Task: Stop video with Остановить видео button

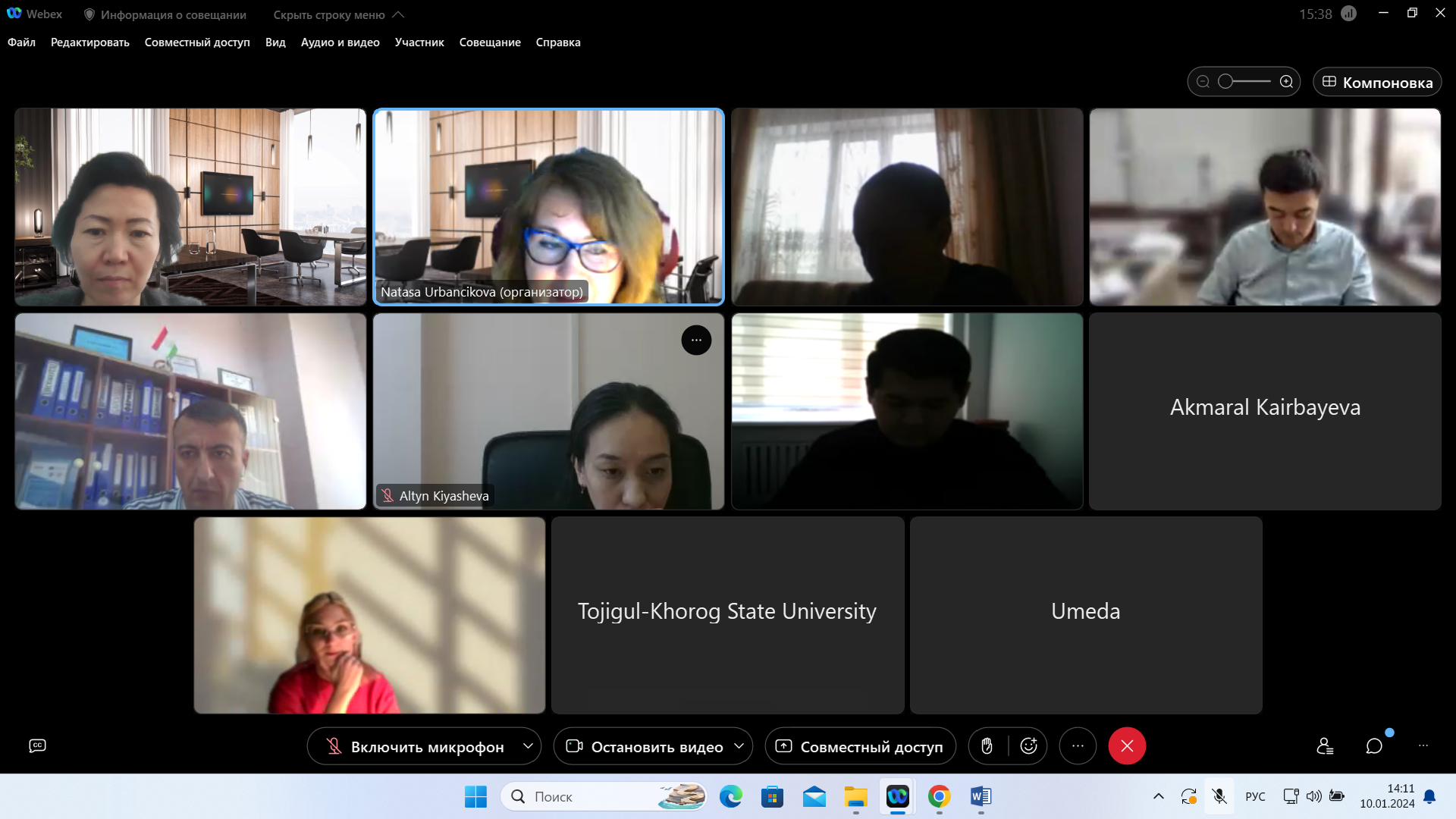Action: point(645,747)
